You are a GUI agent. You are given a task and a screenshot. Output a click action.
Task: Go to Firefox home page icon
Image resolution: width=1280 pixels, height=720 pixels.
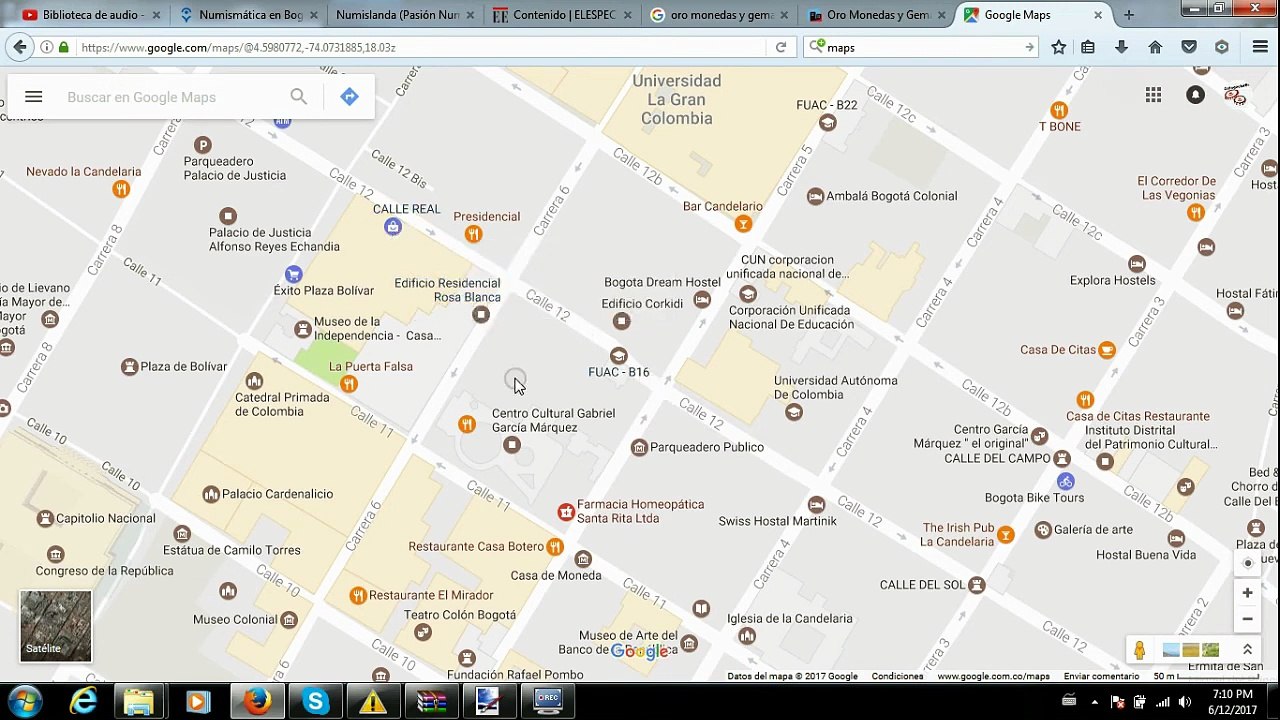click(x=1155, y=47)
